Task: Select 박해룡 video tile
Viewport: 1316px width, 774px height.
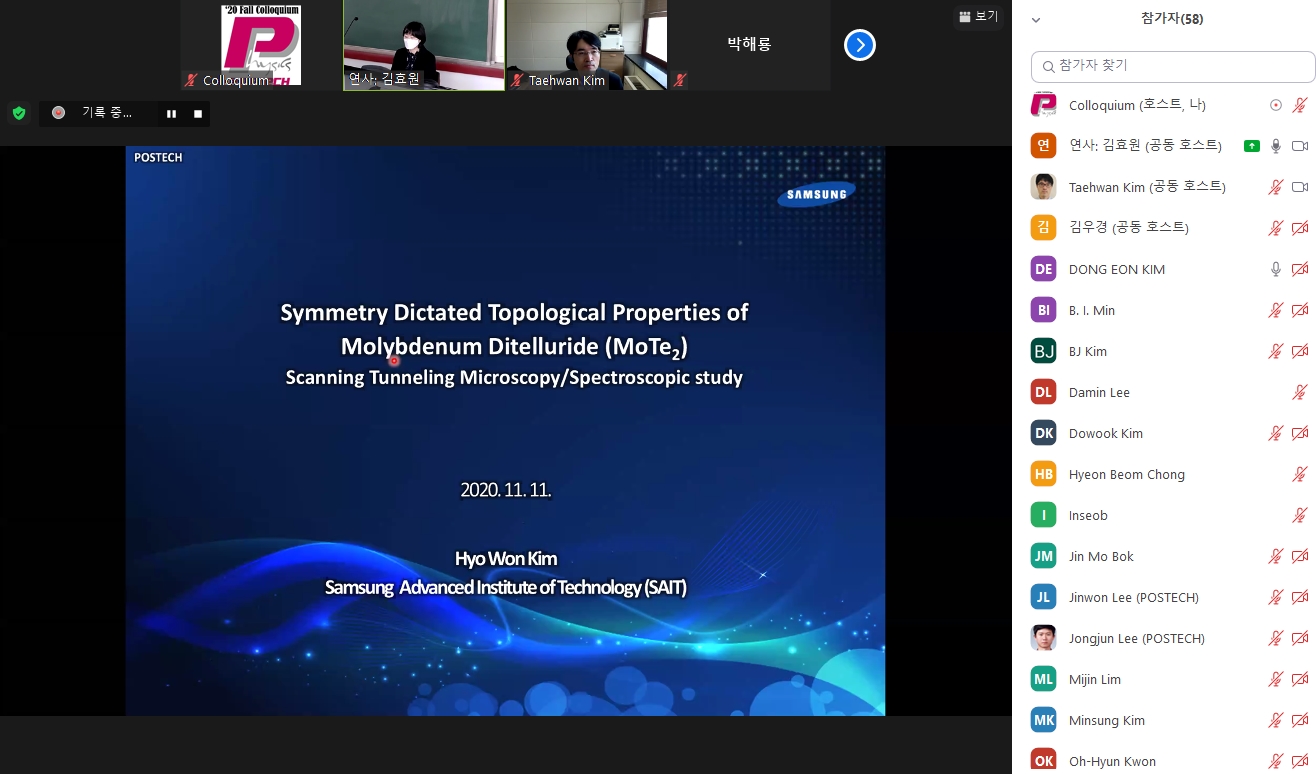Action: tap(749, 45)
